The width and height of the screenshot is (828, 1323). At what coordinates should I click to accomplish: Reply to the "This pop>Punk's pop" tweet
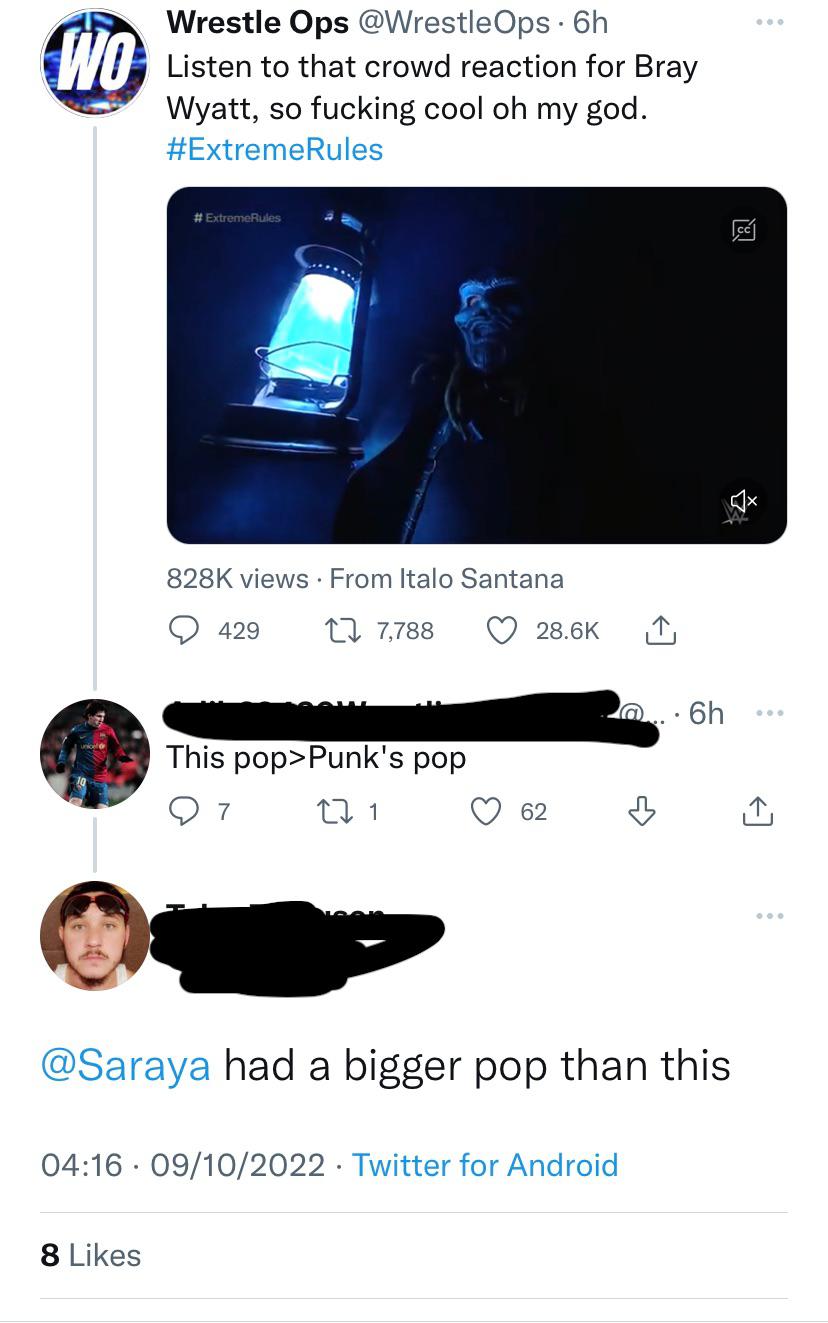183,811
